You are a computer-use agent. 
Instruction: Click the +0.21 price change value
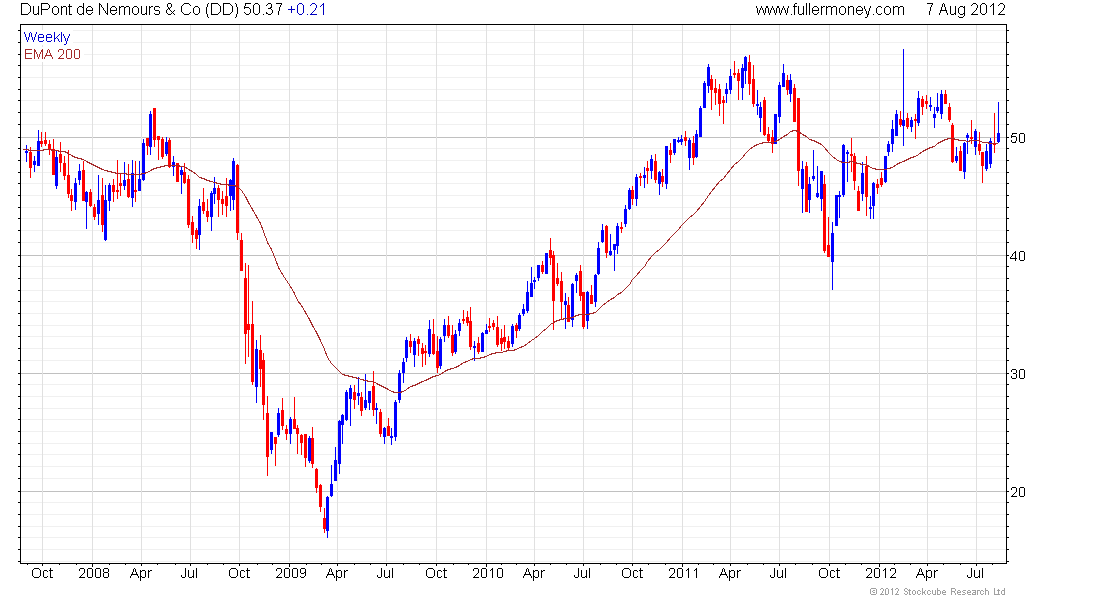tap(307, 10)
